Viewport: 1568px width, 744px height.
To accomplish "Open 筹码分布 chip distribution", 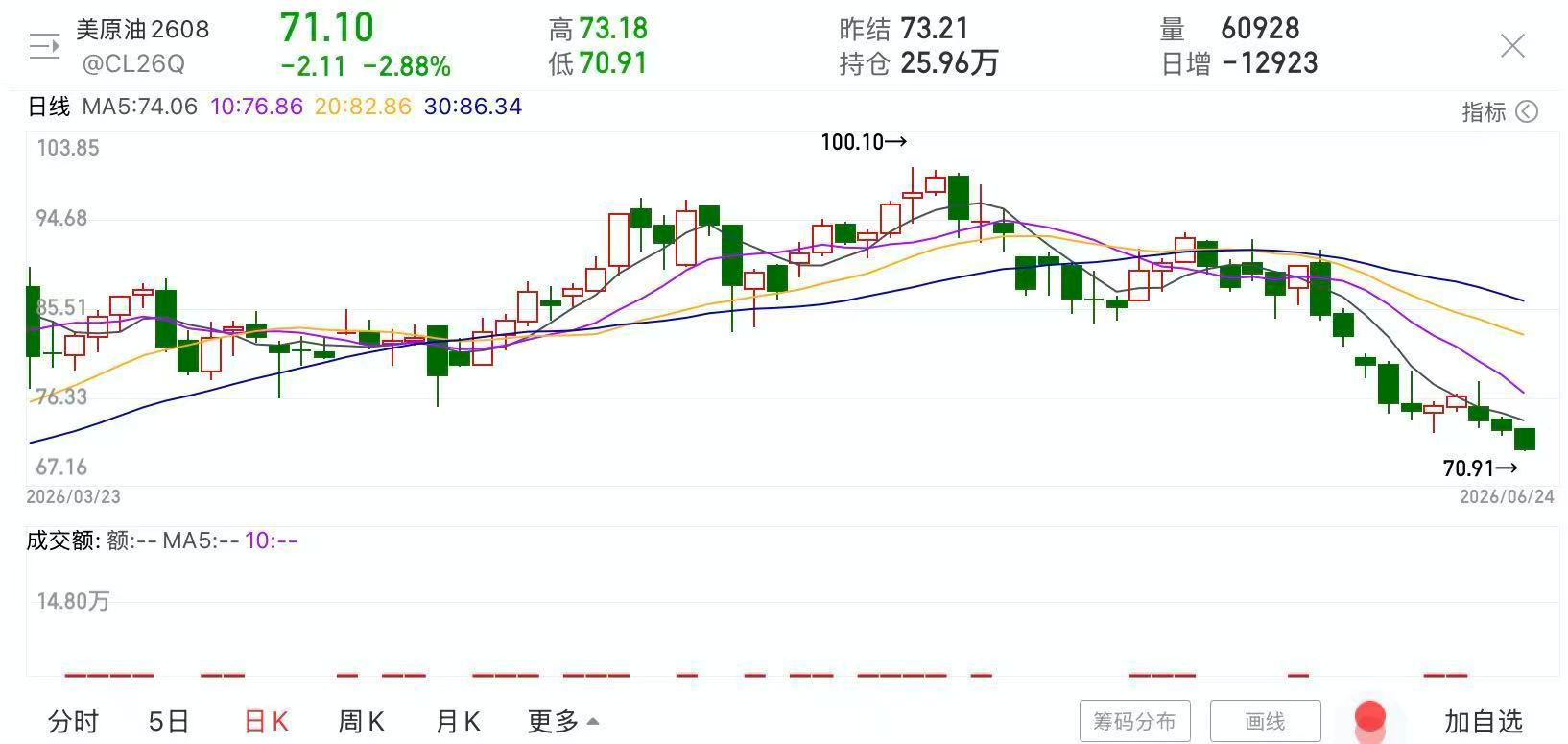I will [x=1134, y=721].
